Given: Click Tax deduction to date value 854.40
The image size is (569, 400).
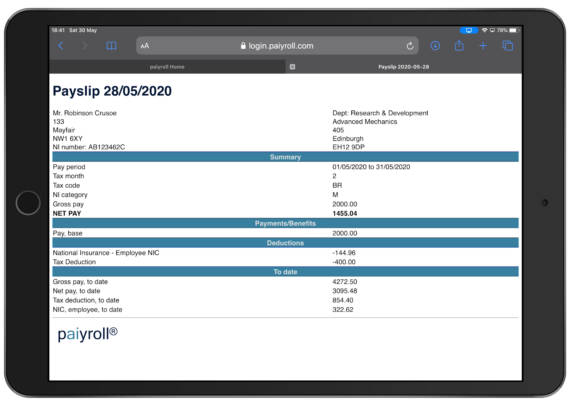Looking at the screenshot, I should coord(343,300).
